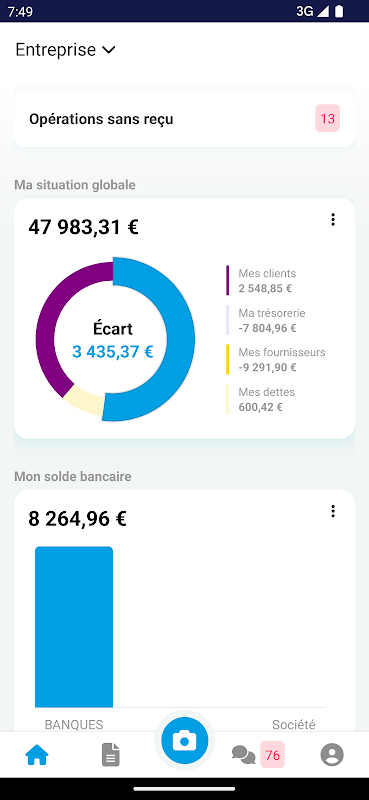Open the chat messages icon
This screenshot has height=800, width=369.
(243, 755)
